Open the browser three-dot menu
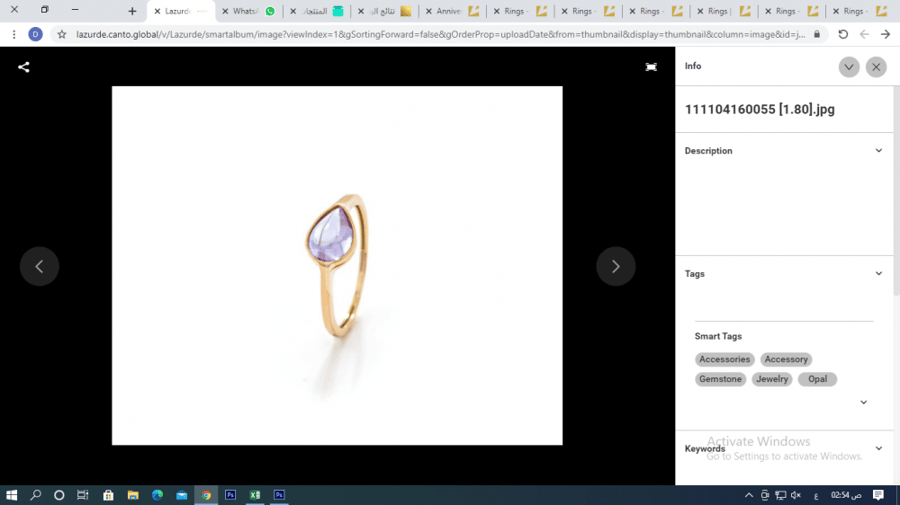Screen dimensions: 900x505 pyautogui.click(x=14, y=34)
